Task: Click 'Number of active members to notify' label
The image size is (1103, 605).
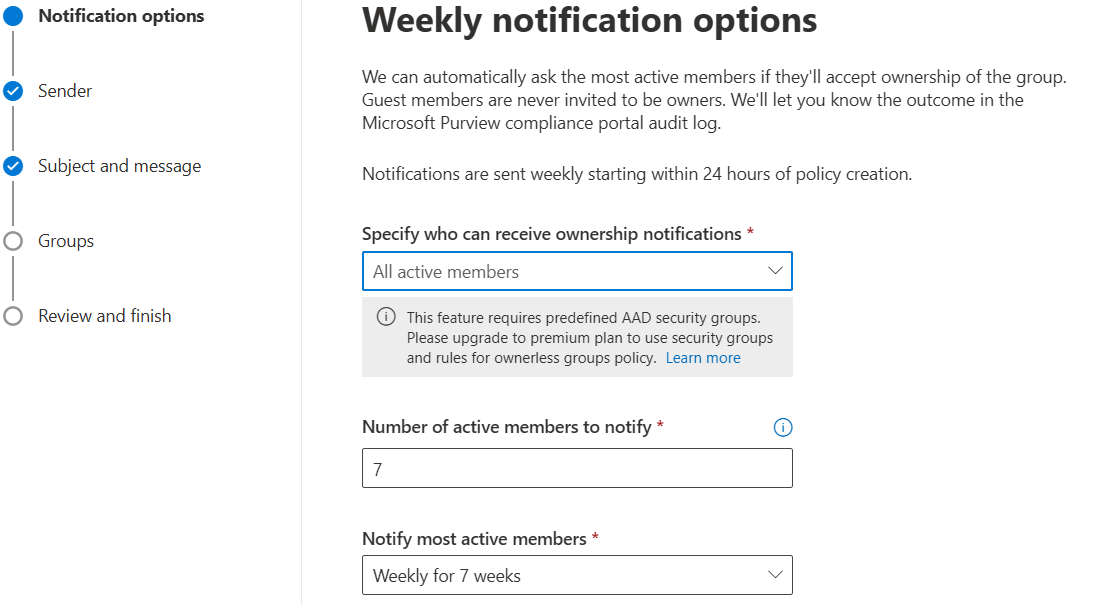Action: click(x=507, y=427)
